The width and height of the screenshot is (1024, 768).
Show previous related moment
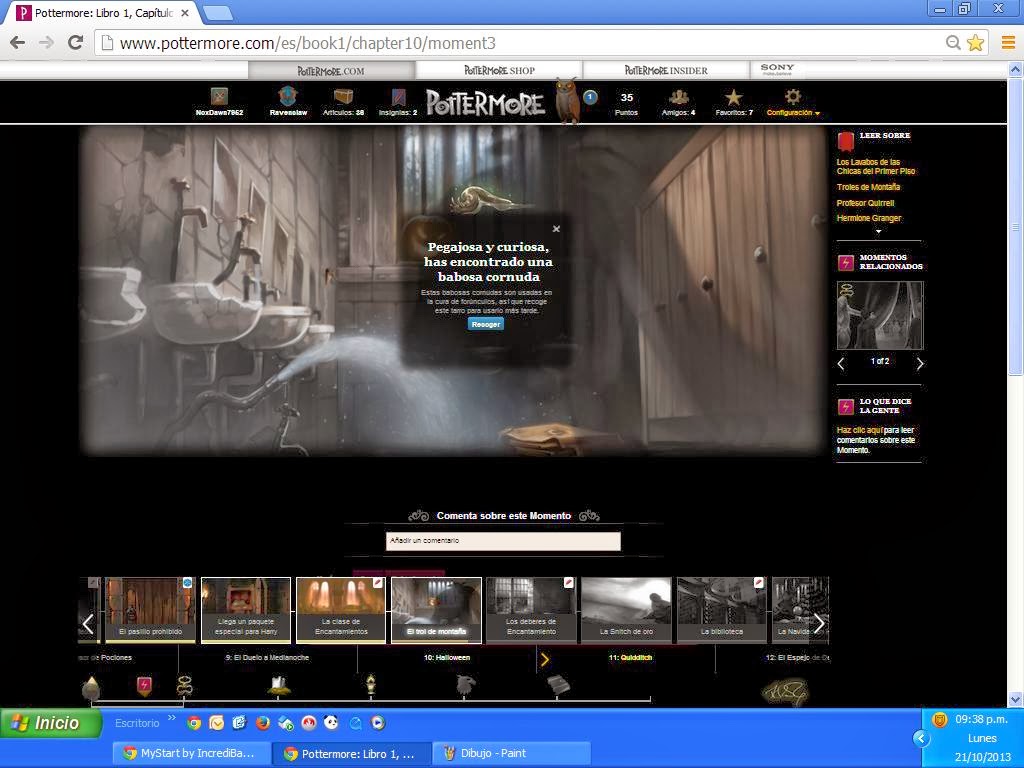(x=841, y=364)
